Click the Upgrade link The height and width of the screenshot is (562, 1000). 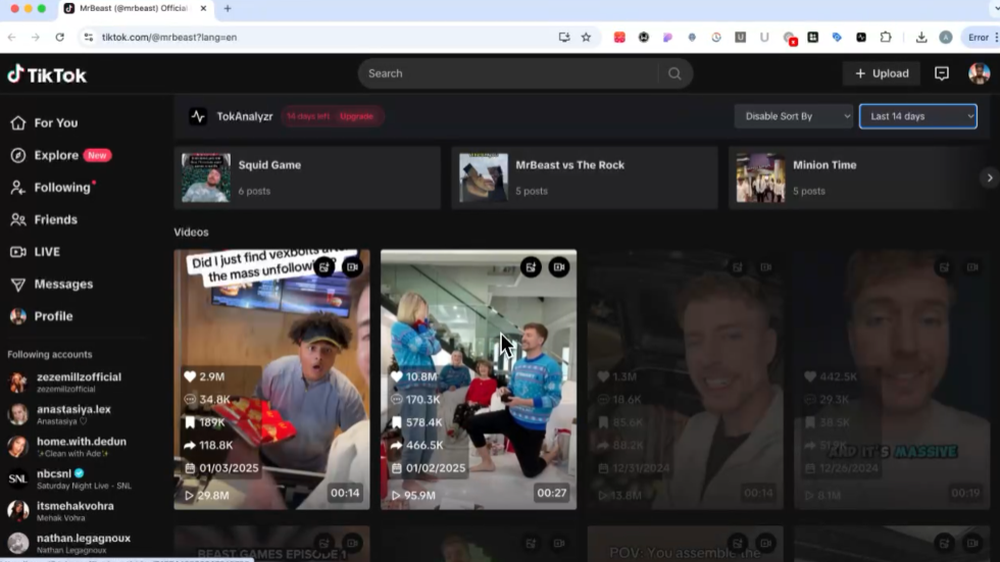(x=357, y=117)
